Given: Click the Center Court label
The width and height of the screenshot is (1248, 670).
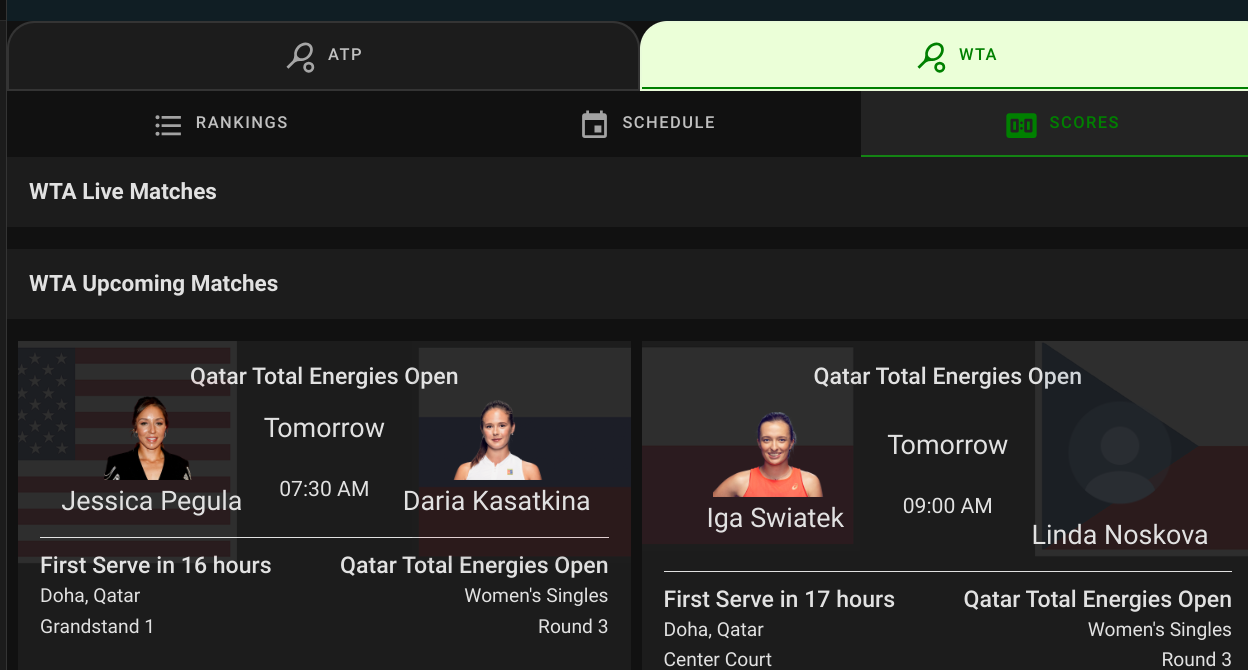Looking at the screenshot, I should click(x=718, y=660).
